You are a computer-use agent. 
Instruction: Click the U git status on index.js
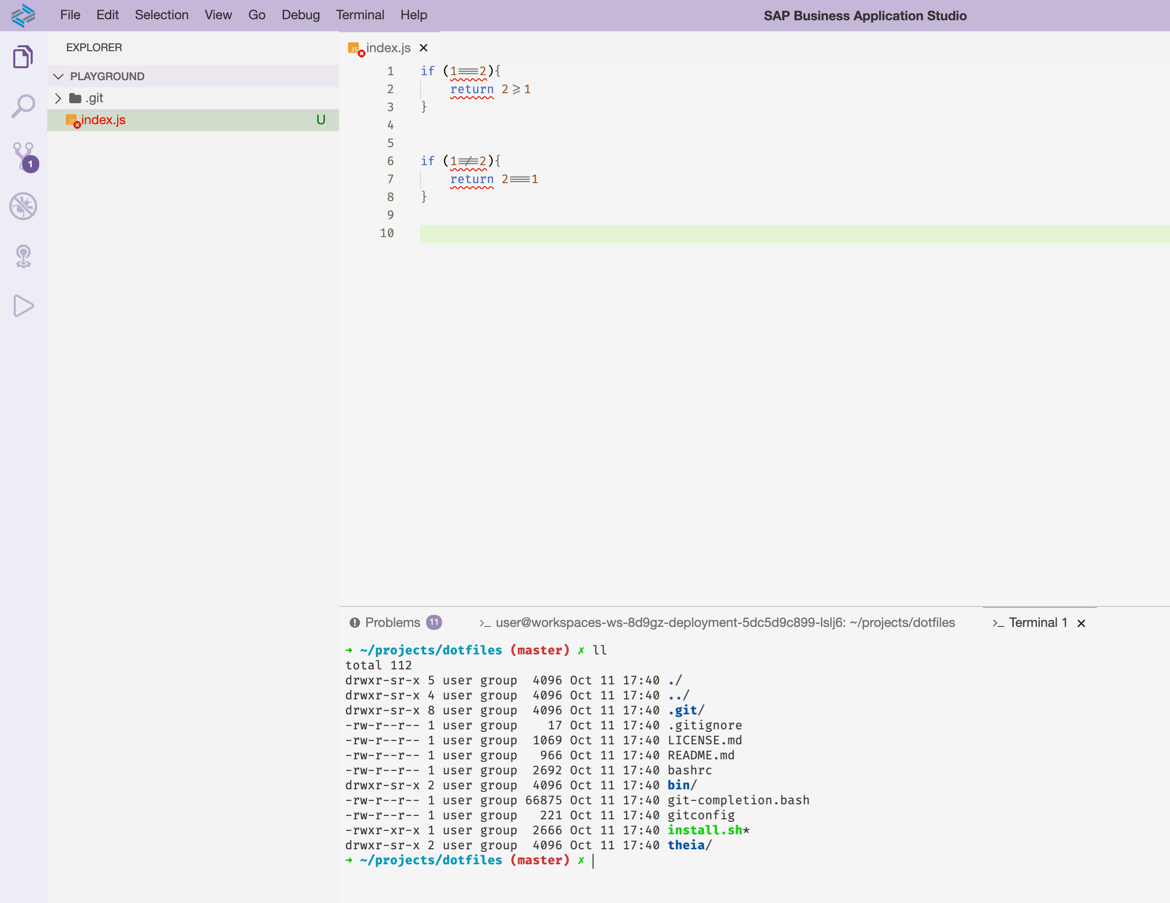click(x=321, y=120)
